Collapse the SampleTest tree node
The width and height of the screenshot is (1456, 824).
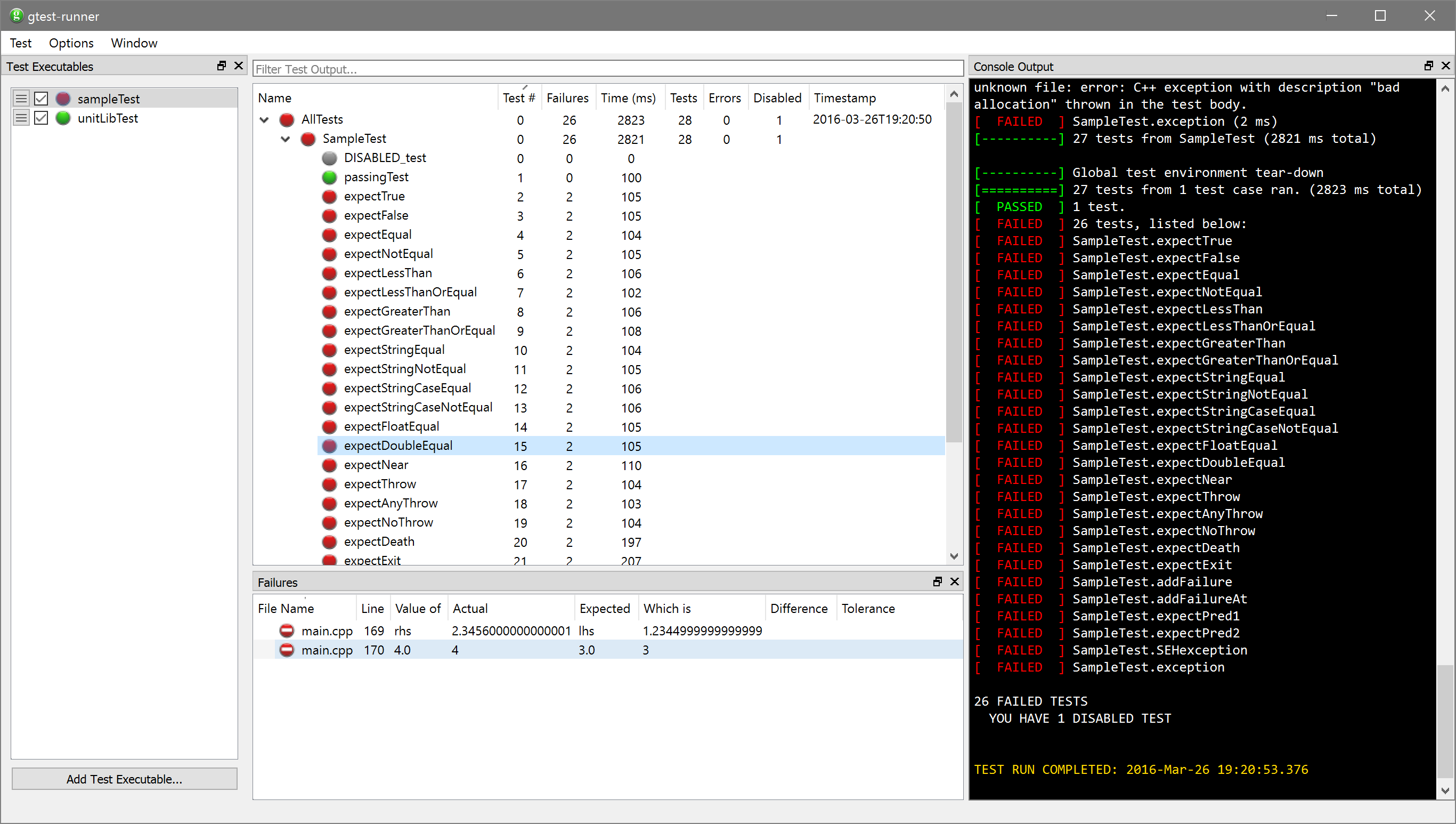[x=286, y=139]
